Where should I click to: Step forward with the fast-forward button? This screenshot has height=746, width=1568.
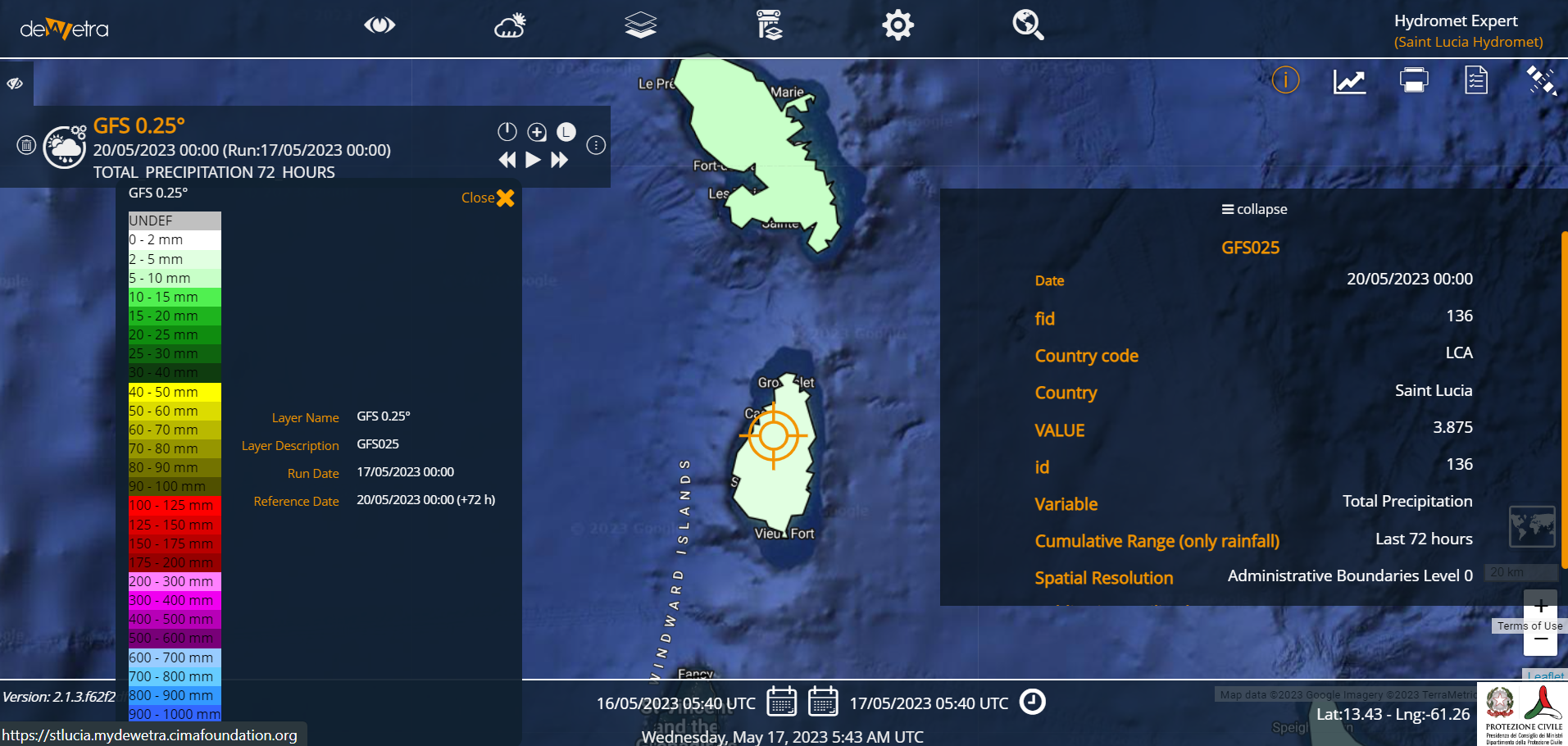coord(560,160)
